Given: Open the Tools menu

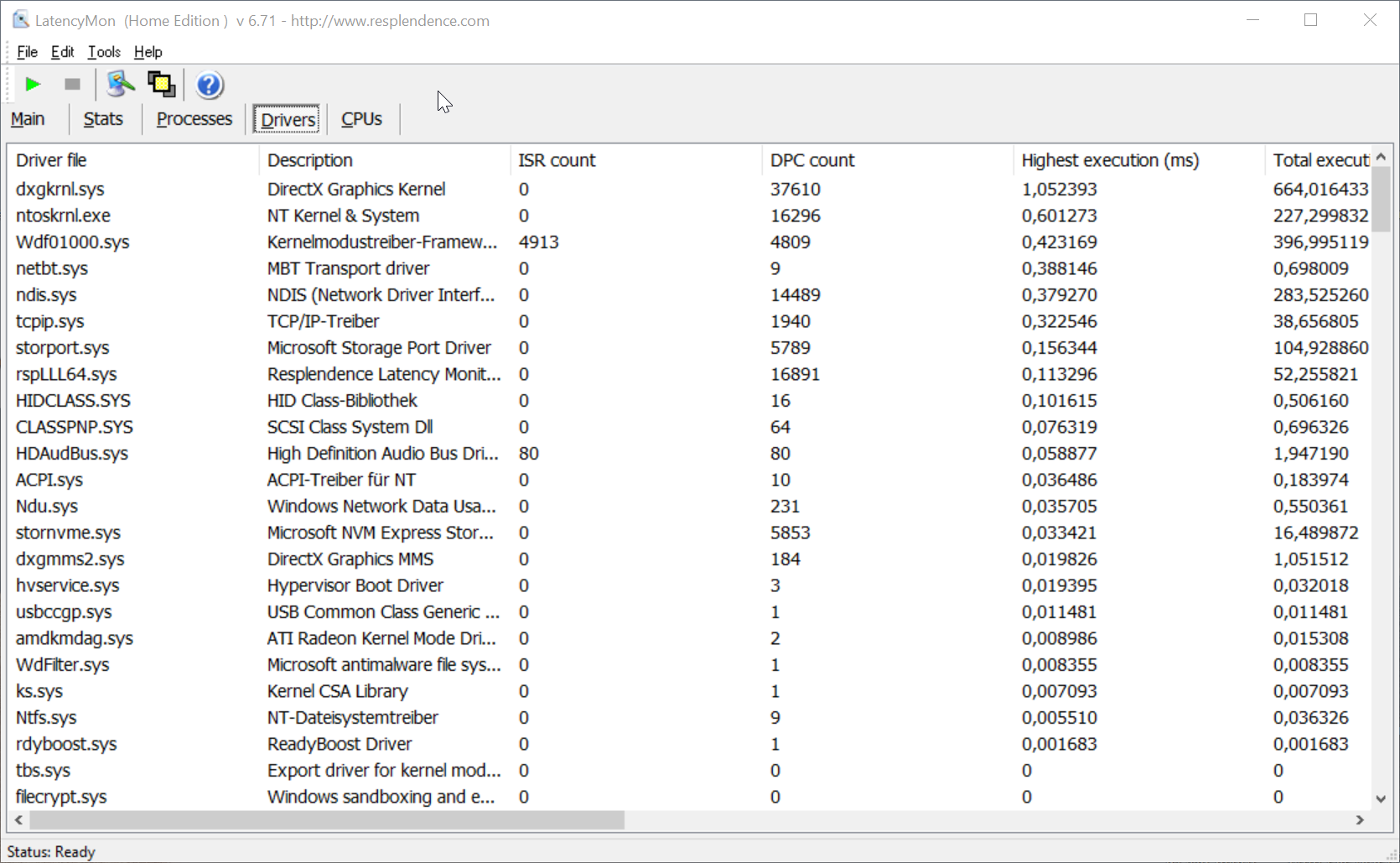Looking at the screenshot, I should point(104,52).
